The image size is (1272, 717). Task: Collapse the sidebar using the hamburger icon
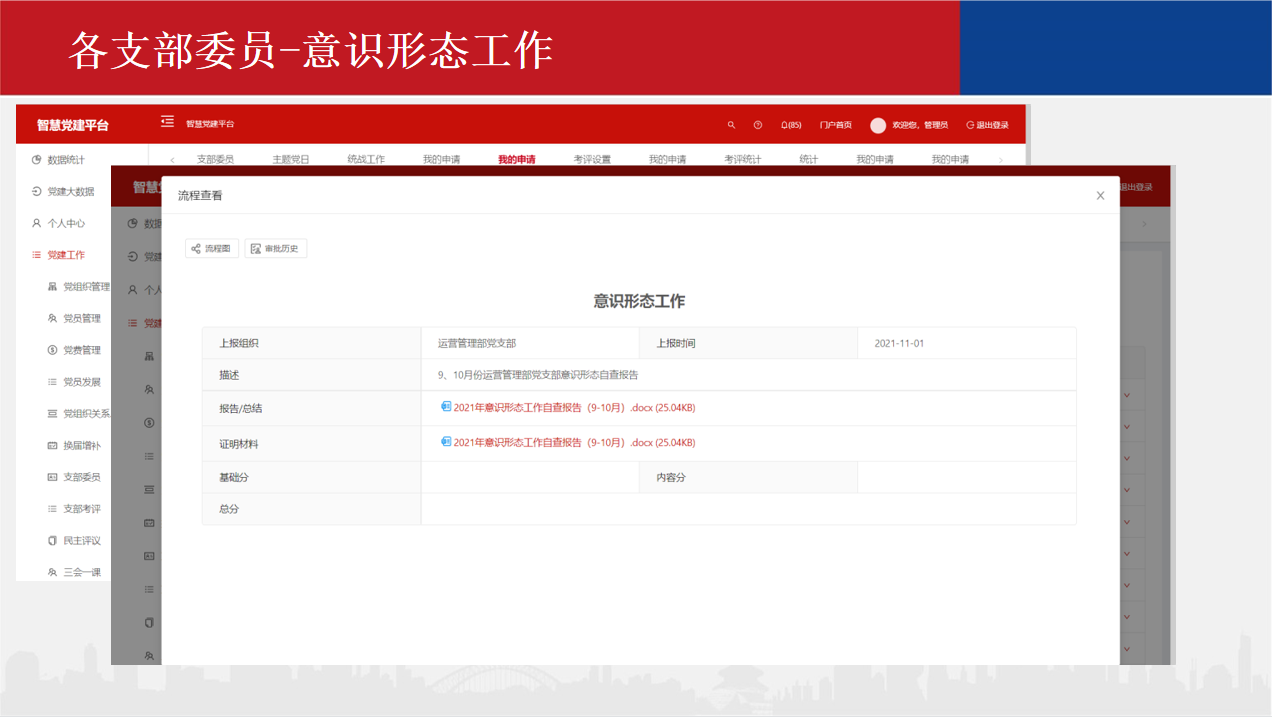click(167, 122)
